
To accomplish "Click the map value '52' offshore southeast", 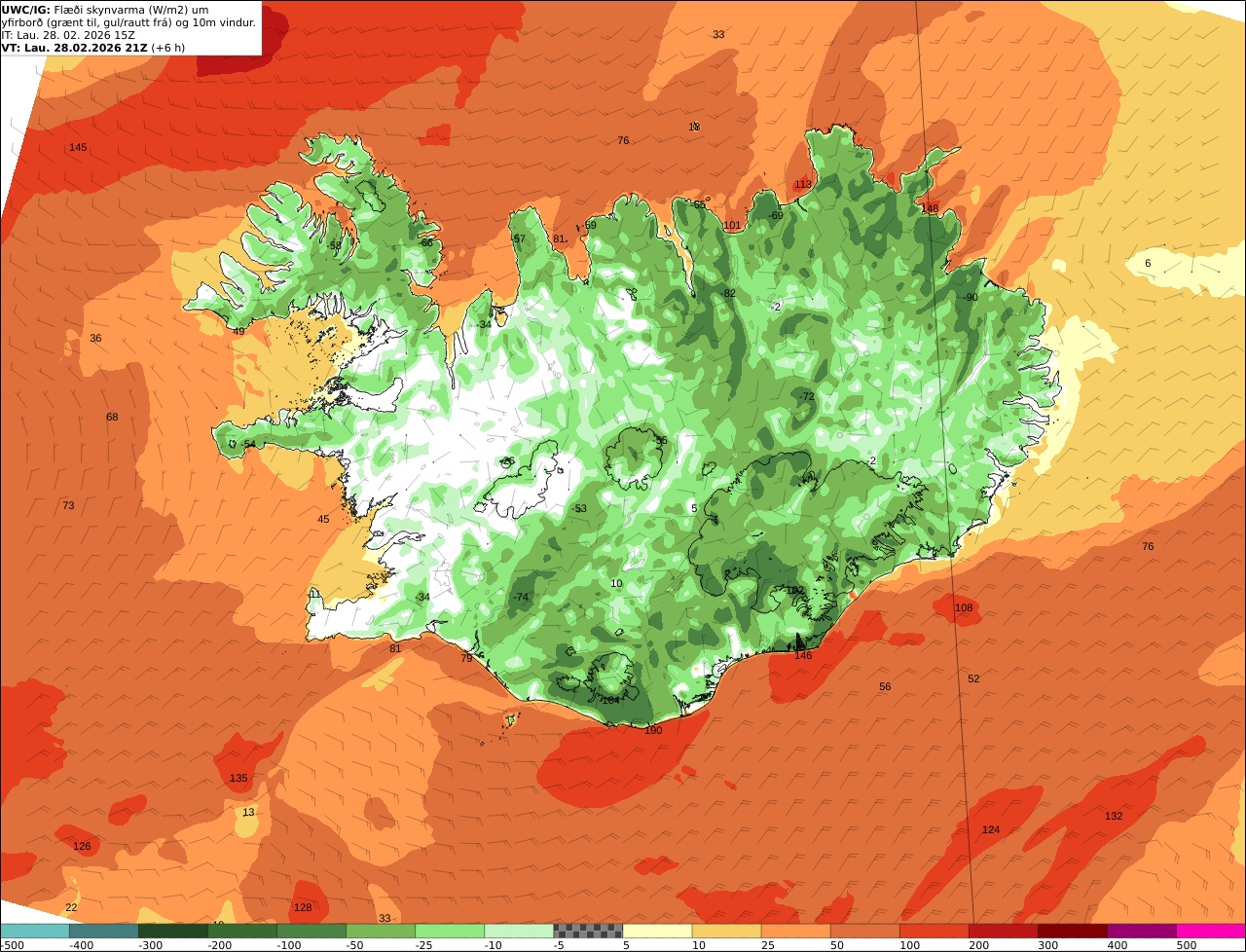I will coord(973,678).
